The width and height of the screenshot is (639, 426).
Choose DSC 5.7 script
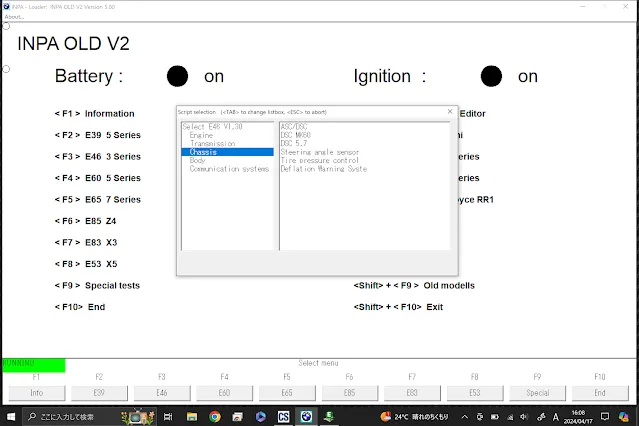(293, 143)
